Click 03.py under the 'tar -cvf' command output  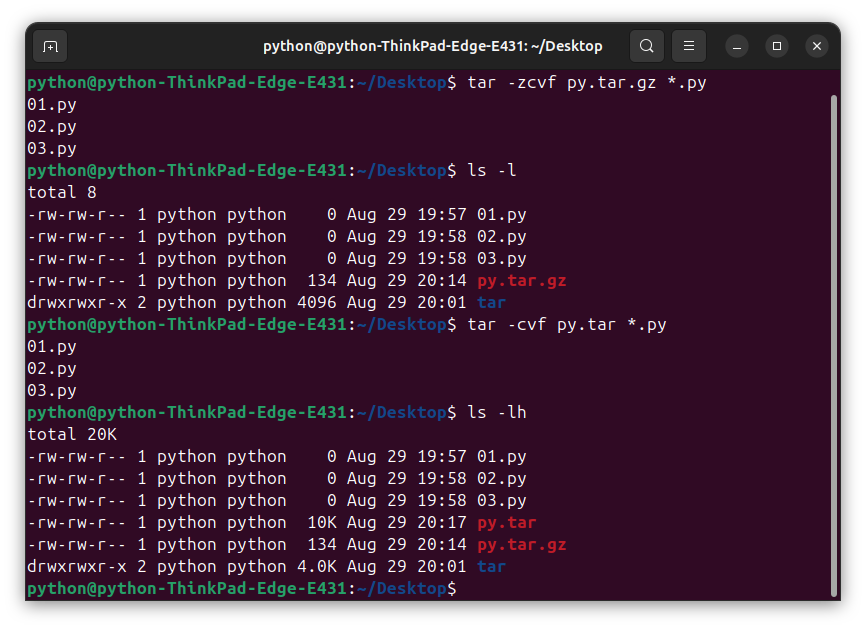click(x=52, y=391)
